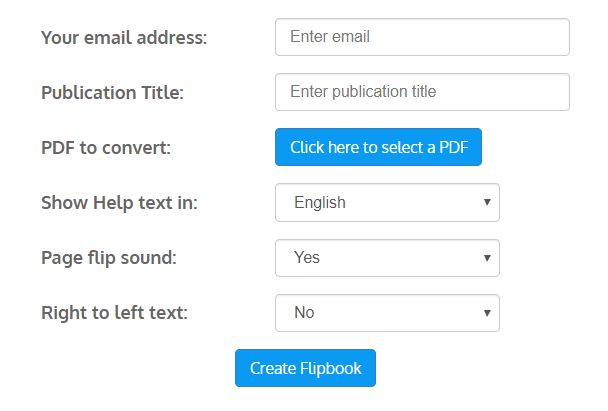Click the 'Enter email' placeholder text

tap(330, 37)
